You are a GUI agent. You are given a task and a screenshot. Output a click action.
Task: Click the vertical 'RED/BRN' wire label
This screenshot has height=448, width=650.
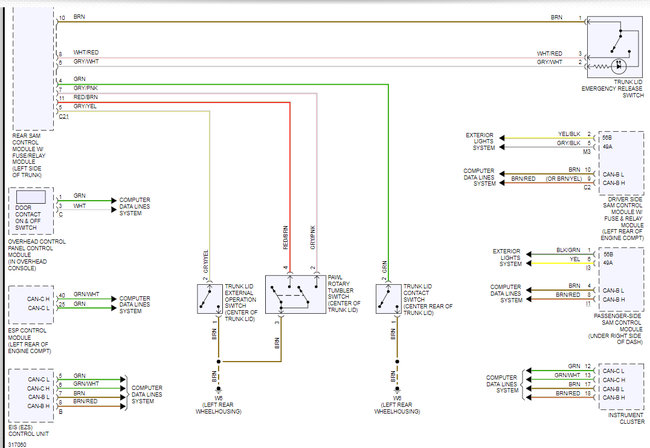286,237
